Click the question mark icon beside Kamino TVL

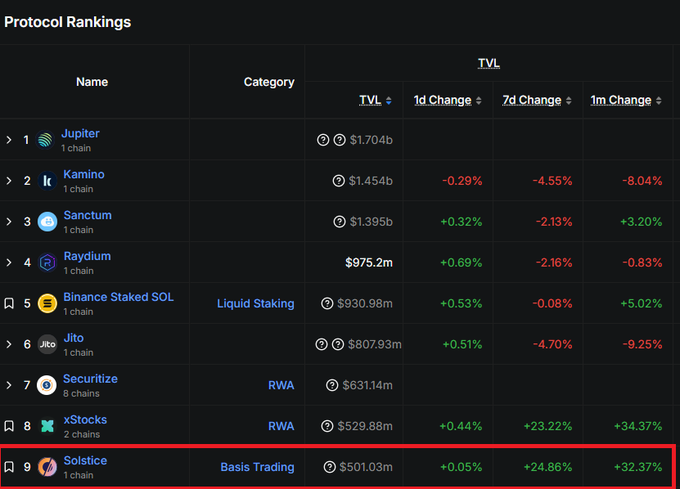(x=338, y=181)
